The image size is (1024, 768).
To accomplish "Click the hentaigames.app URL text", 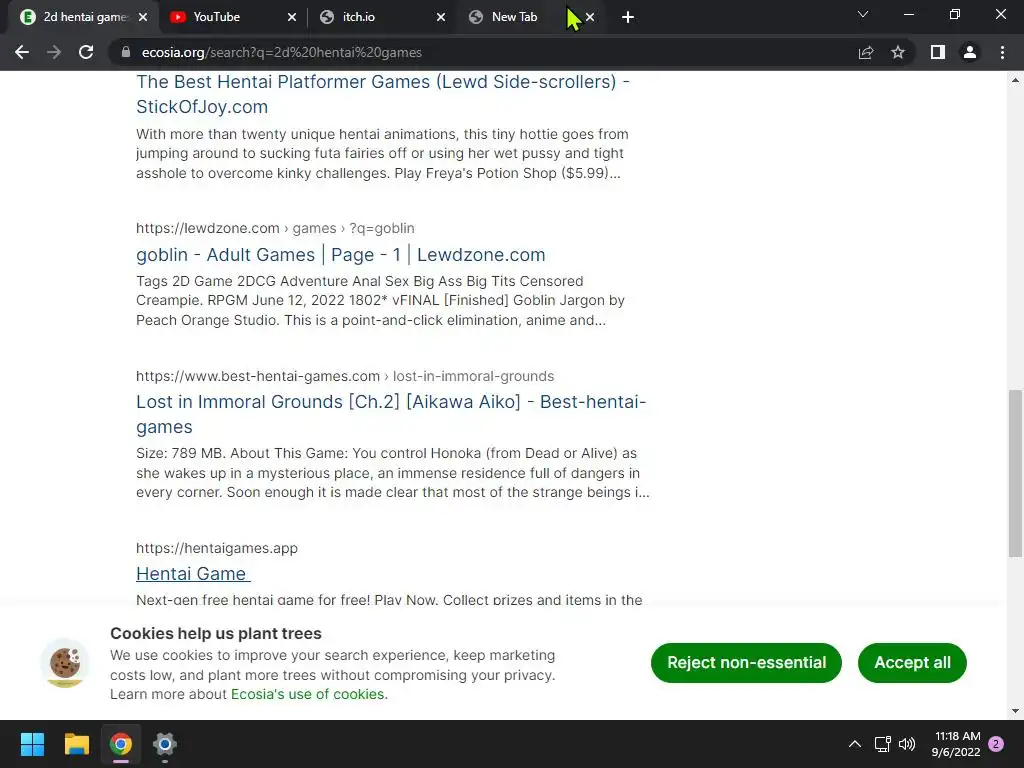I will tap(217, 548).
